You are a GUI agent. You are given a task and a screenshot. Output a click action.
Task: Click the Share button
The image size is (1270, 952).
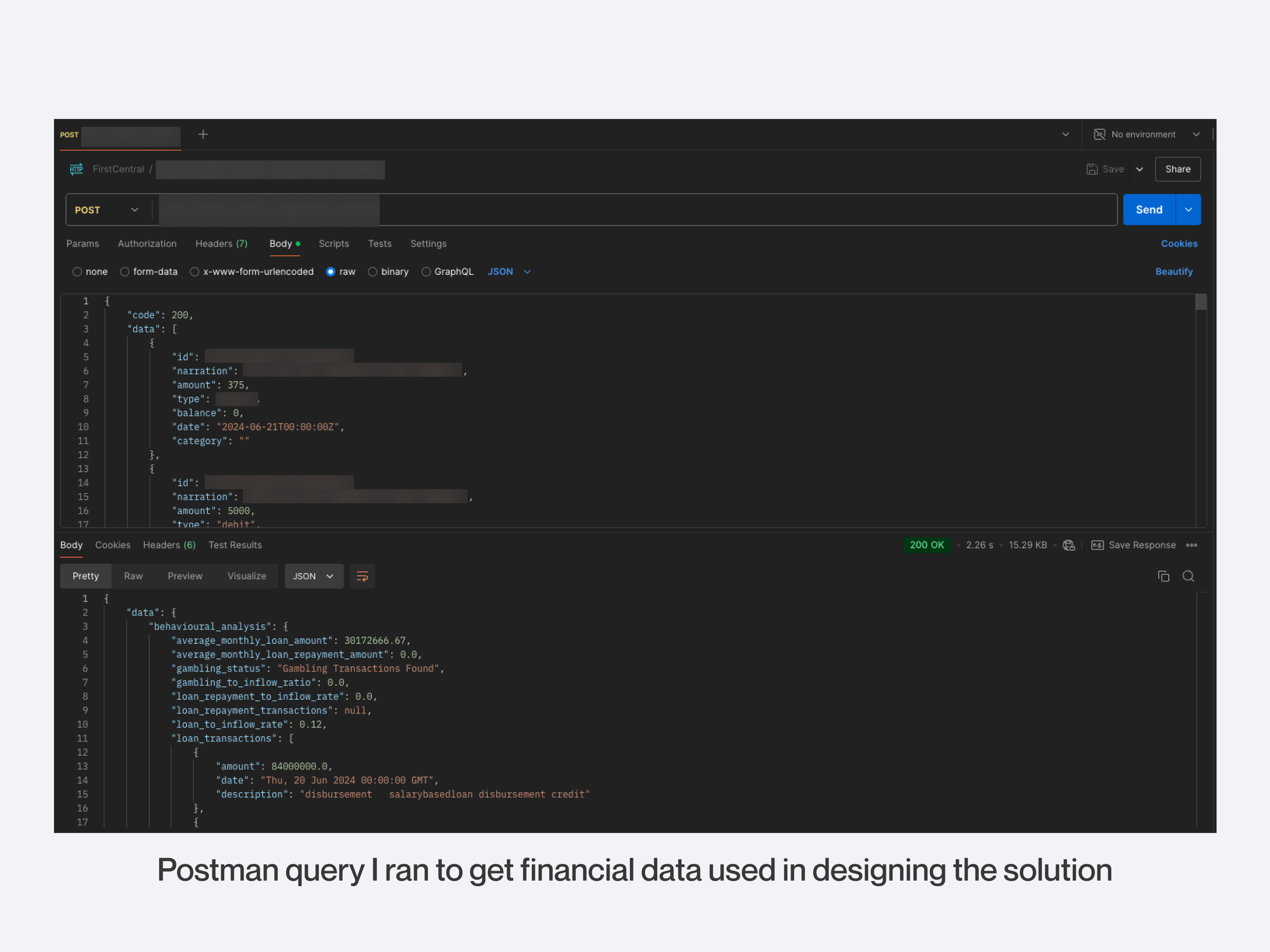click(x=1178, y=169)
